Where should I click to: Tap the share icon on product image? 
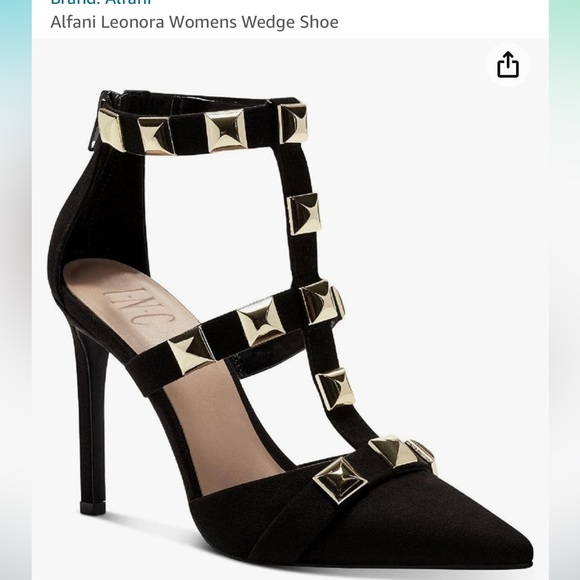click(x=508, y=65)
